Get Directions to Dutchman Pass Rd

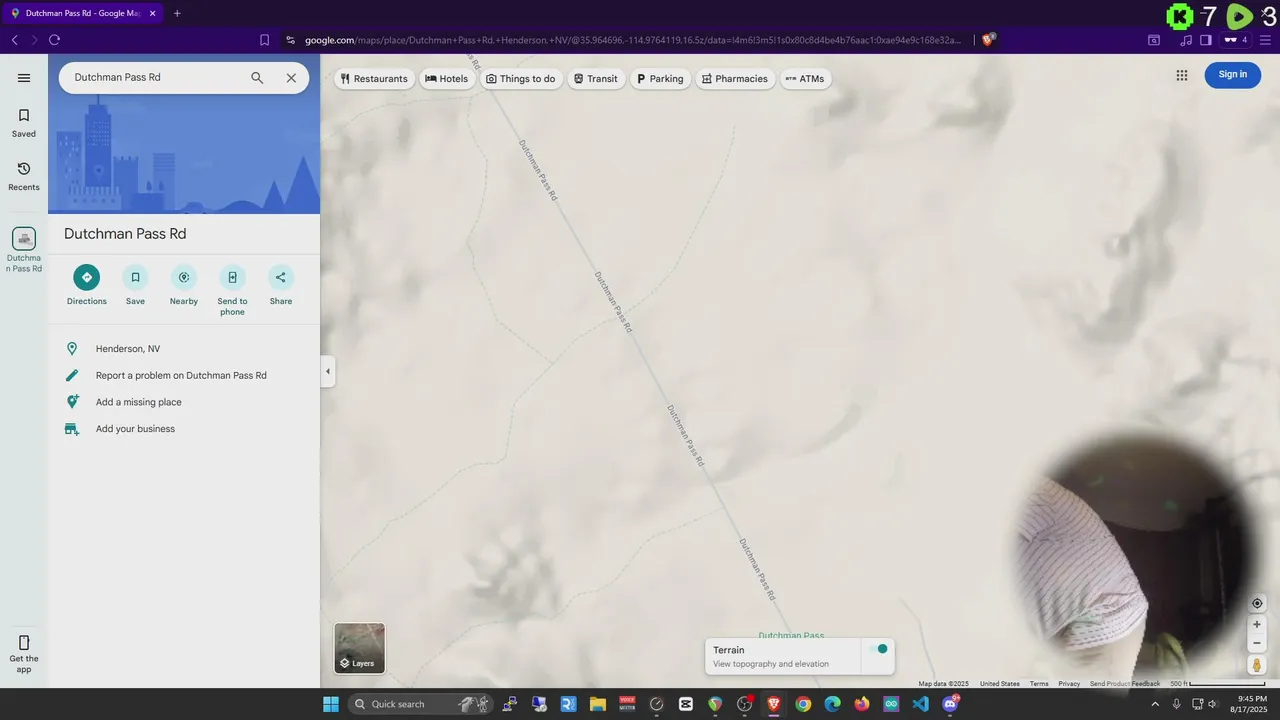[x=87, y=285]
